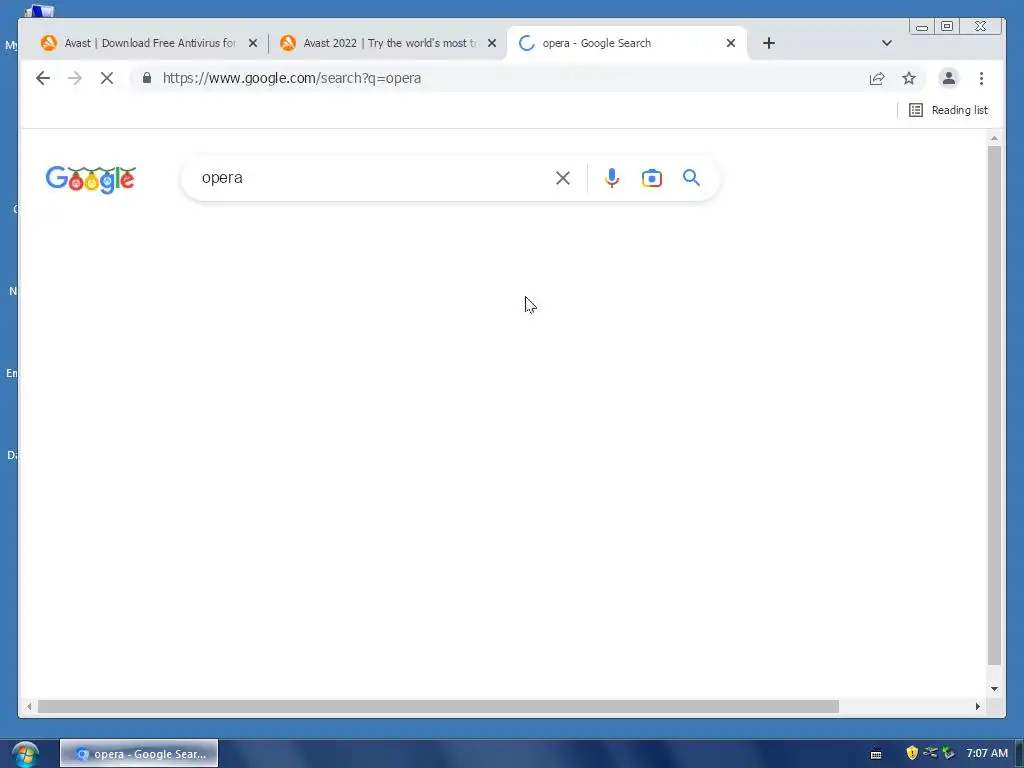
Task: Open the Windows Start button
Action: pyautogui.click(x=25, y=754)
